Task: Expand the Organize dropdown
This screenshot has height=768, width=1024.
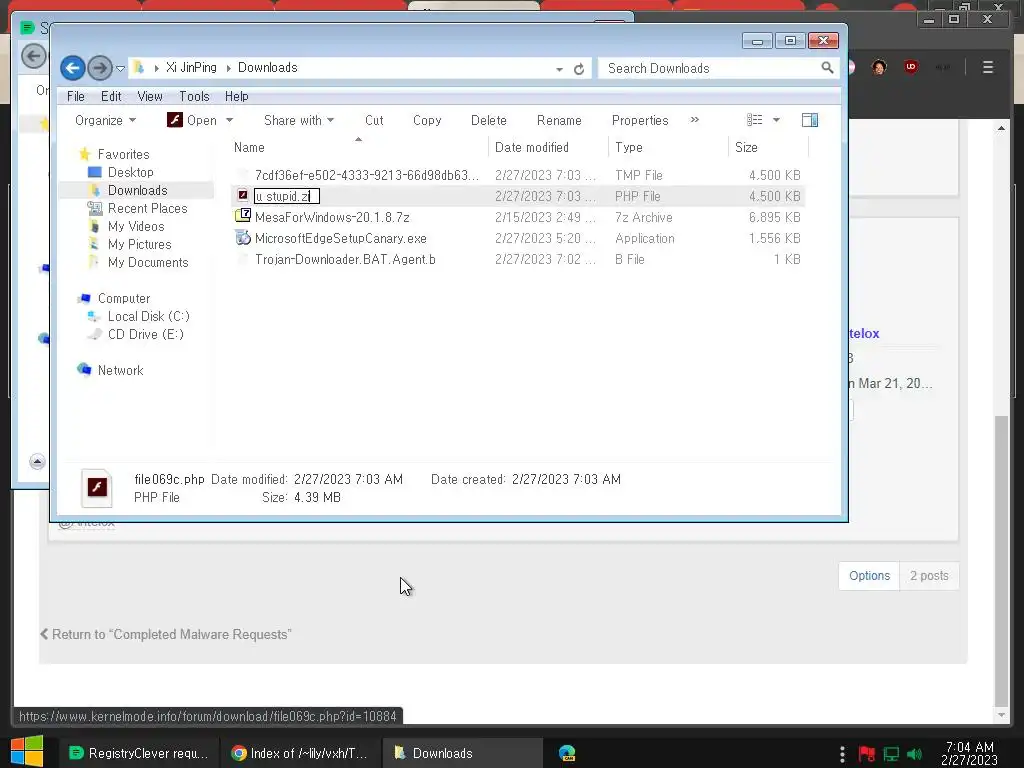Action: tap(105, 120)
